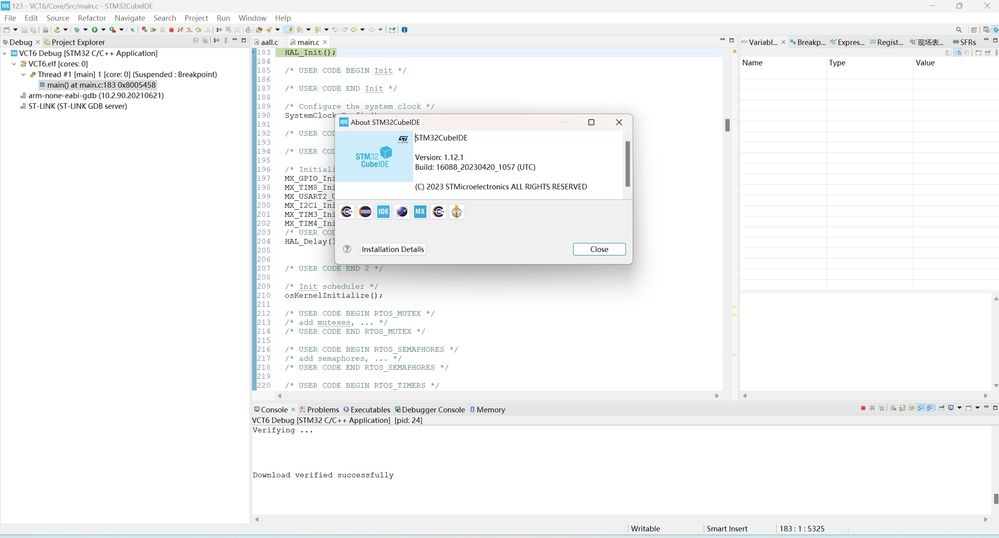This screenshot has width=999, height=538.
Task: Click the Variables view menu dots icon
Action: pos(996,52)
